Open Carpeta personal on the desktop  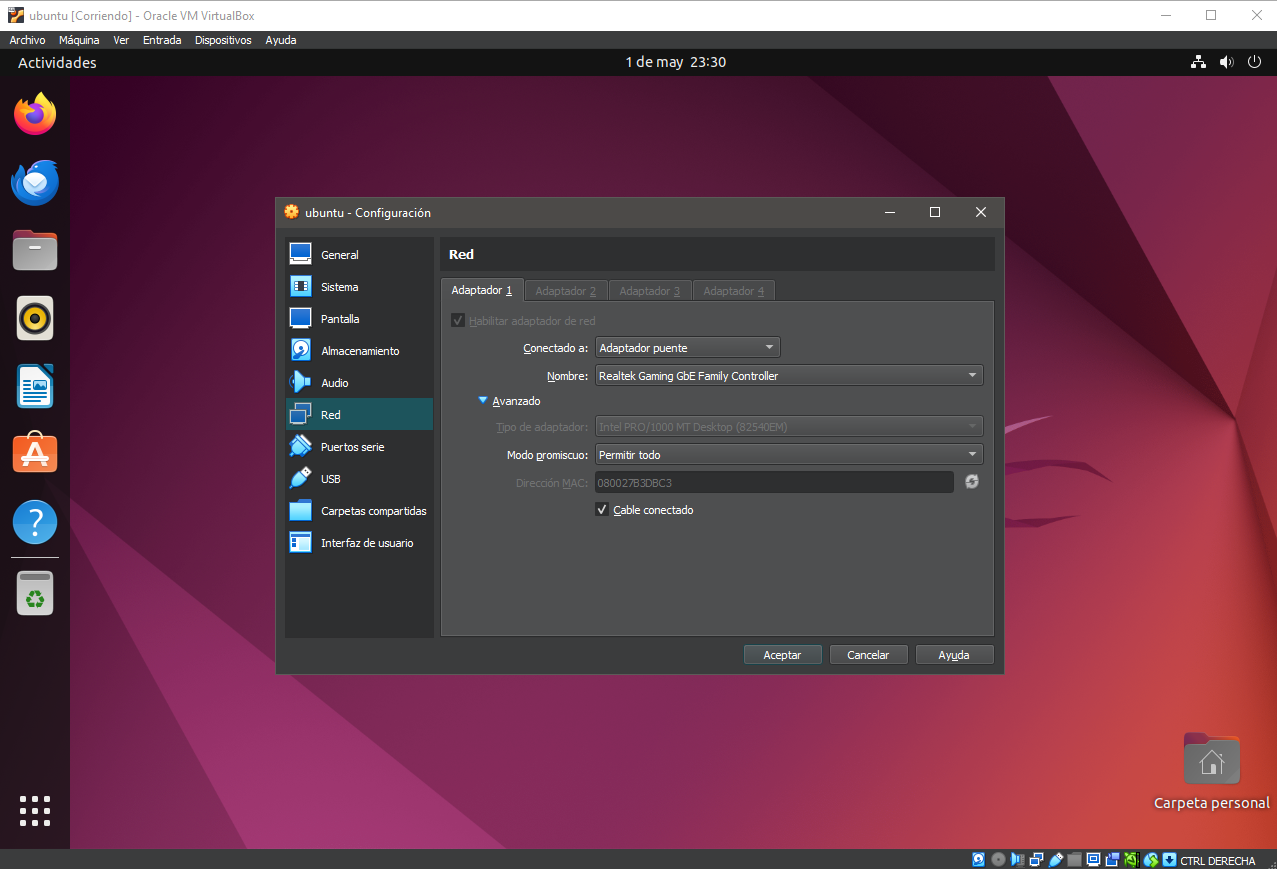coord(1210,760)
